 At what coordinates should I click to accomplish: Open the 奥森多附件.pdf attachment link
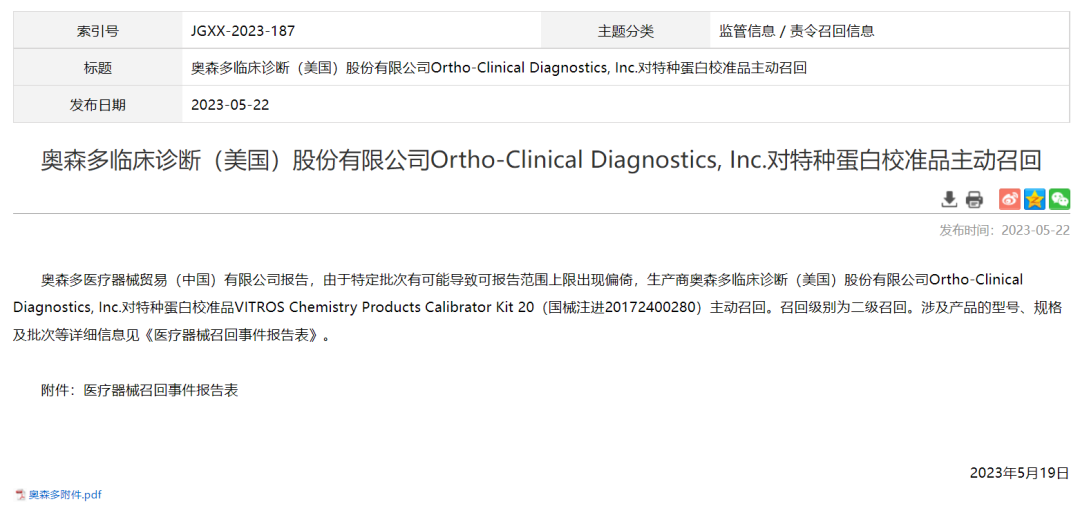coord(65,494)
